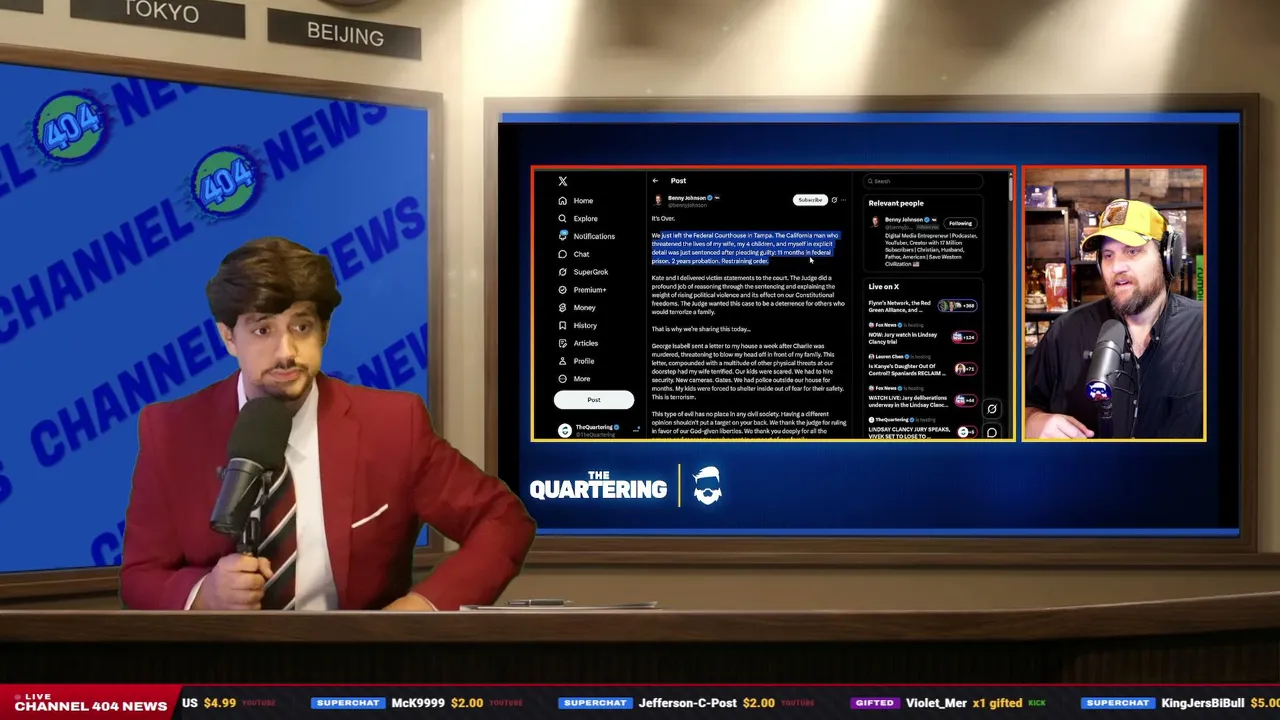Image resolution: width=1280 pixels, height=720 pixels.
Task: Subscribe to Benny Johnson
Action: pyautogui.click(x=810, y=200)
